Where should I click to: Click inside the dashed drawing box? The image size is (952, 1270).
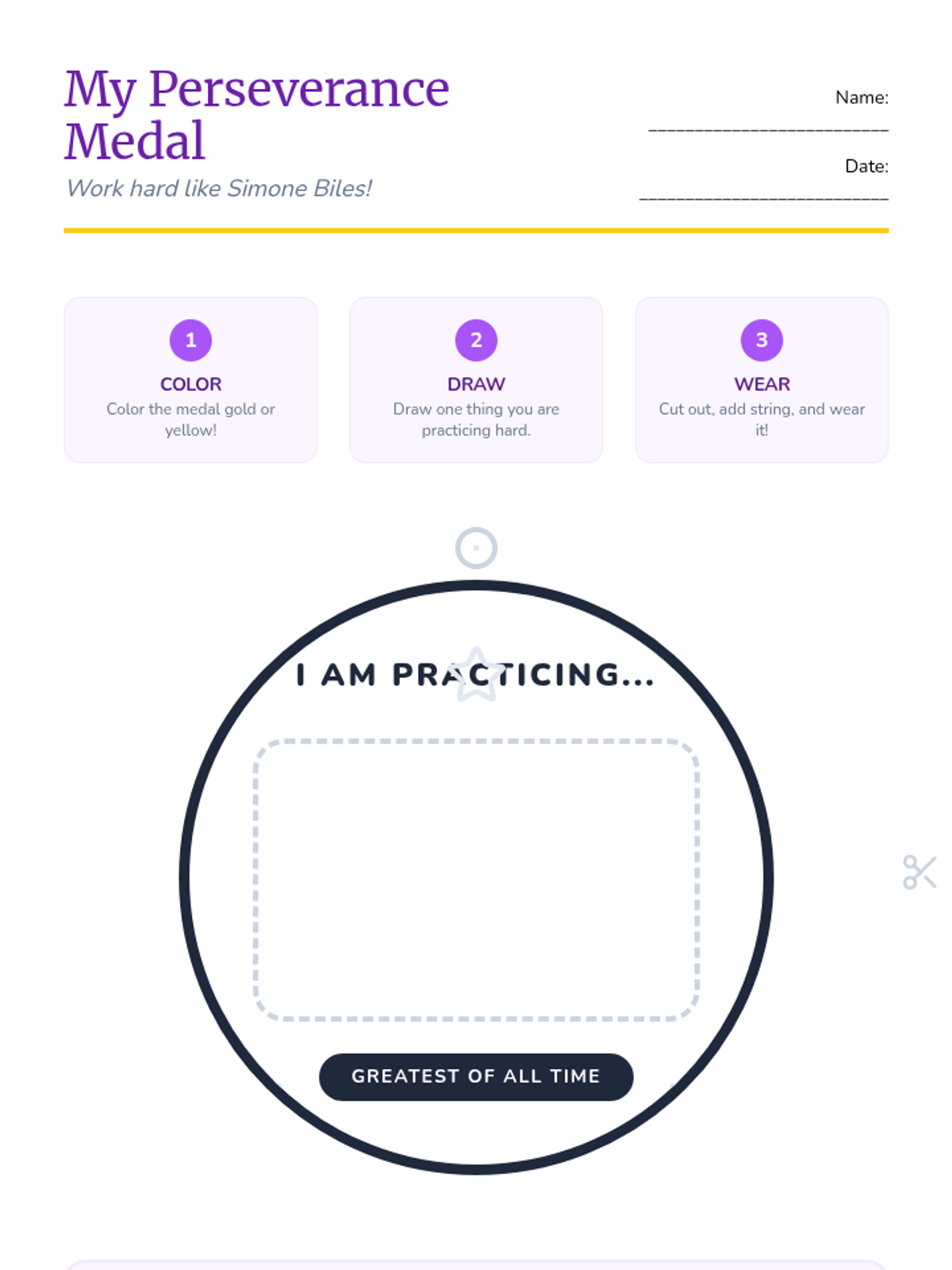(476, 879)
